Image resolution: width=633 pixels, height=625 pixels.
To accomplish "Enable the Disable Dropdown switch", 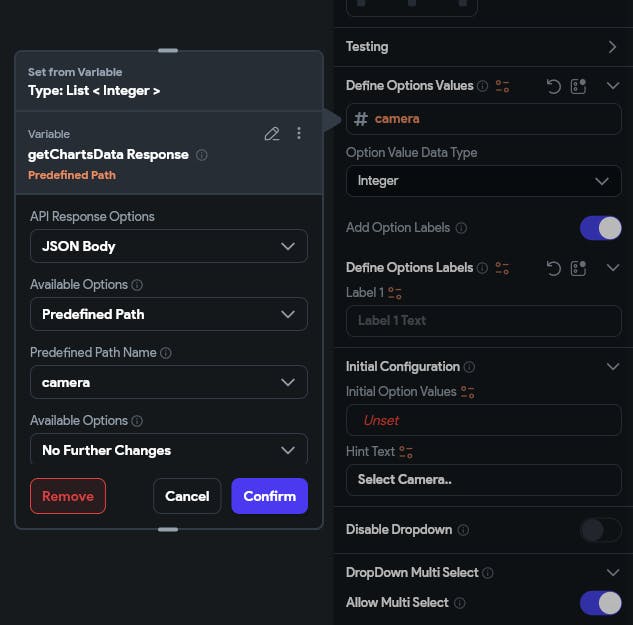I will 600,530.
